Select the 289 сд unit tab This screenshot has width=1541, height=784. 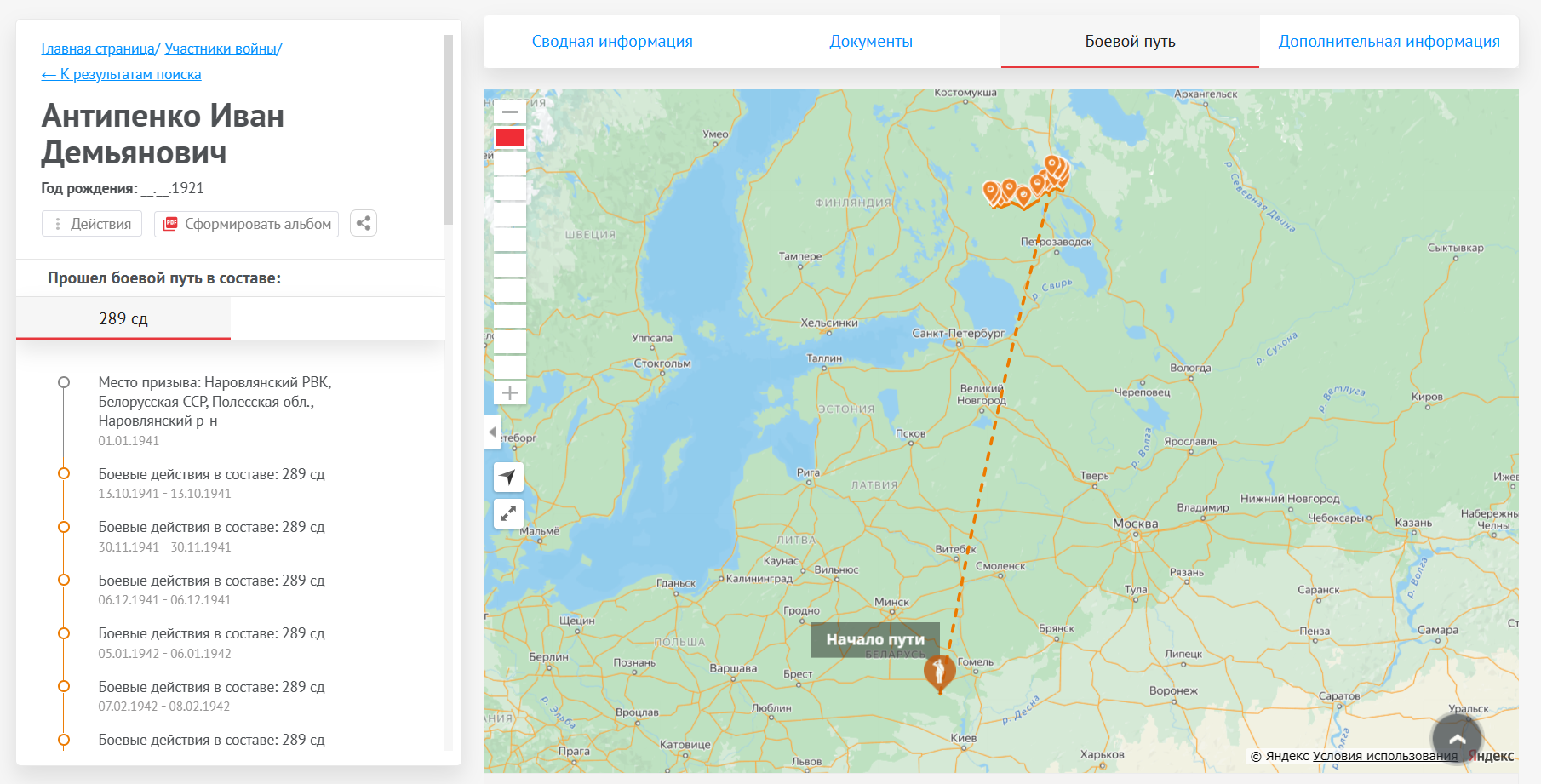123,318
